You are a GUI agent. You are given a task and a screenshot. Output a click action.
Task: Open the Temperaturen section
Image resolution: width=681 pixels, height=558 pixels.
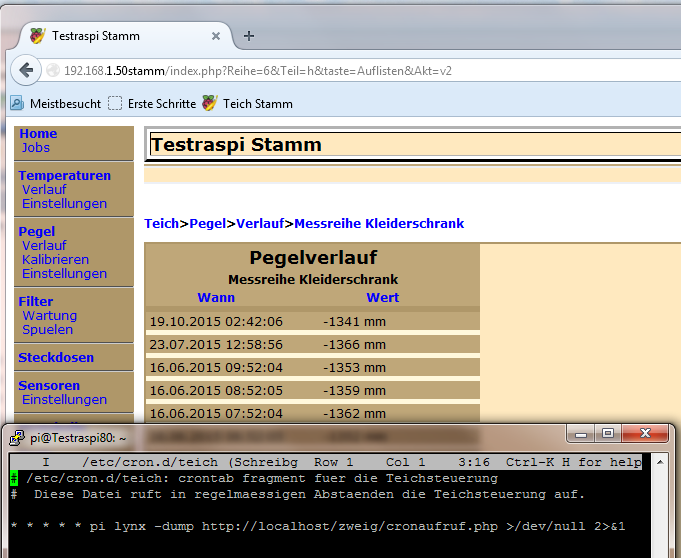tap(64, 176)
